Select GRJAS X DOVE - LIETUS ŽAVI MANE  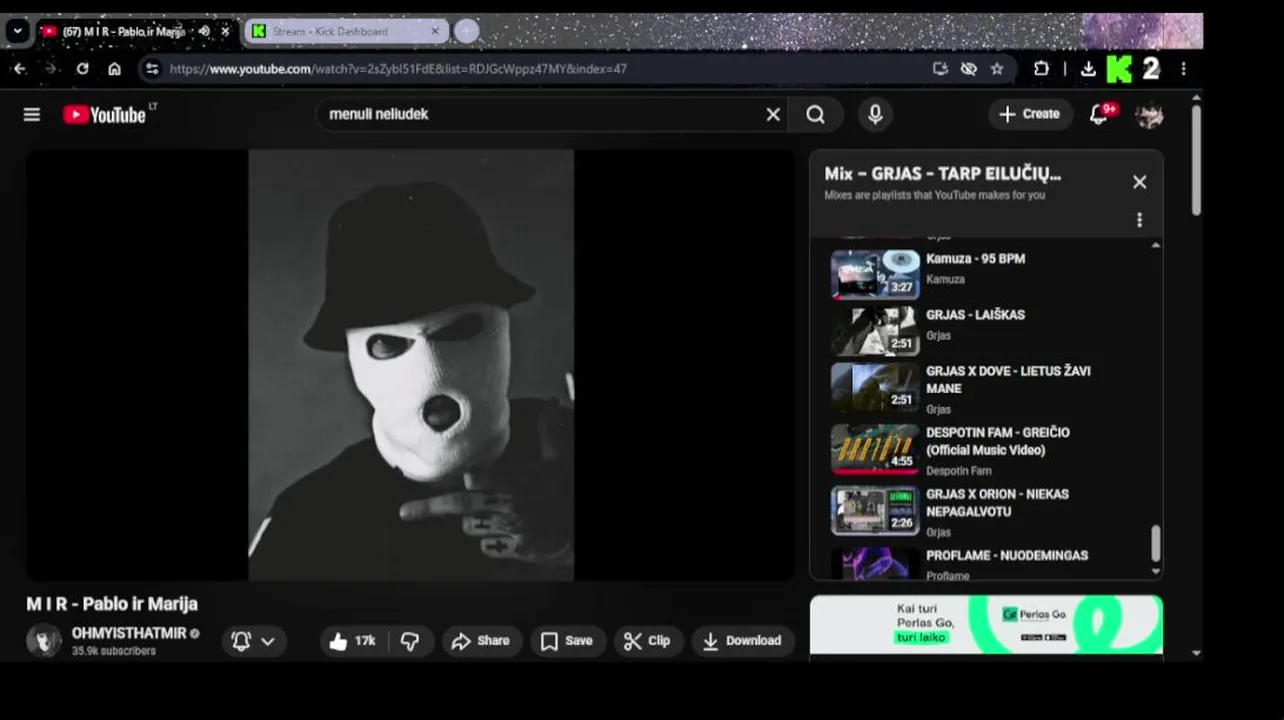[x=1008, y=380]
